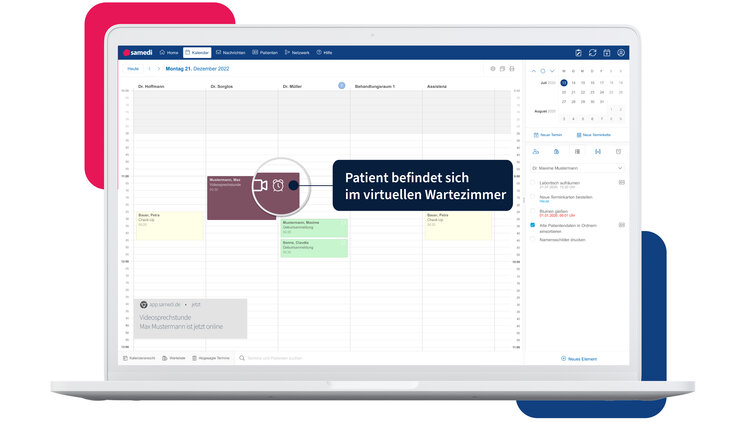The width and height of the screenshot is (750, 422).
Task: Check the 'Blumen gießen' task
Action: (533, 211)
